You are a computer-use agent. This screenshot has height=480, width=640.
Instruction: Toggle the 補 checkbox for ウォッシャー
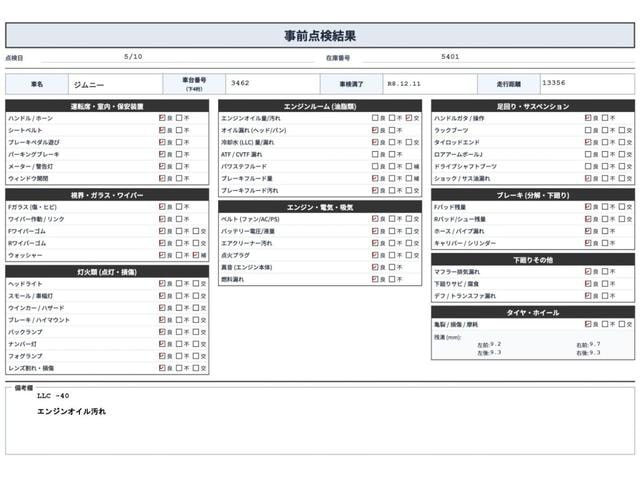coord(196,255)
